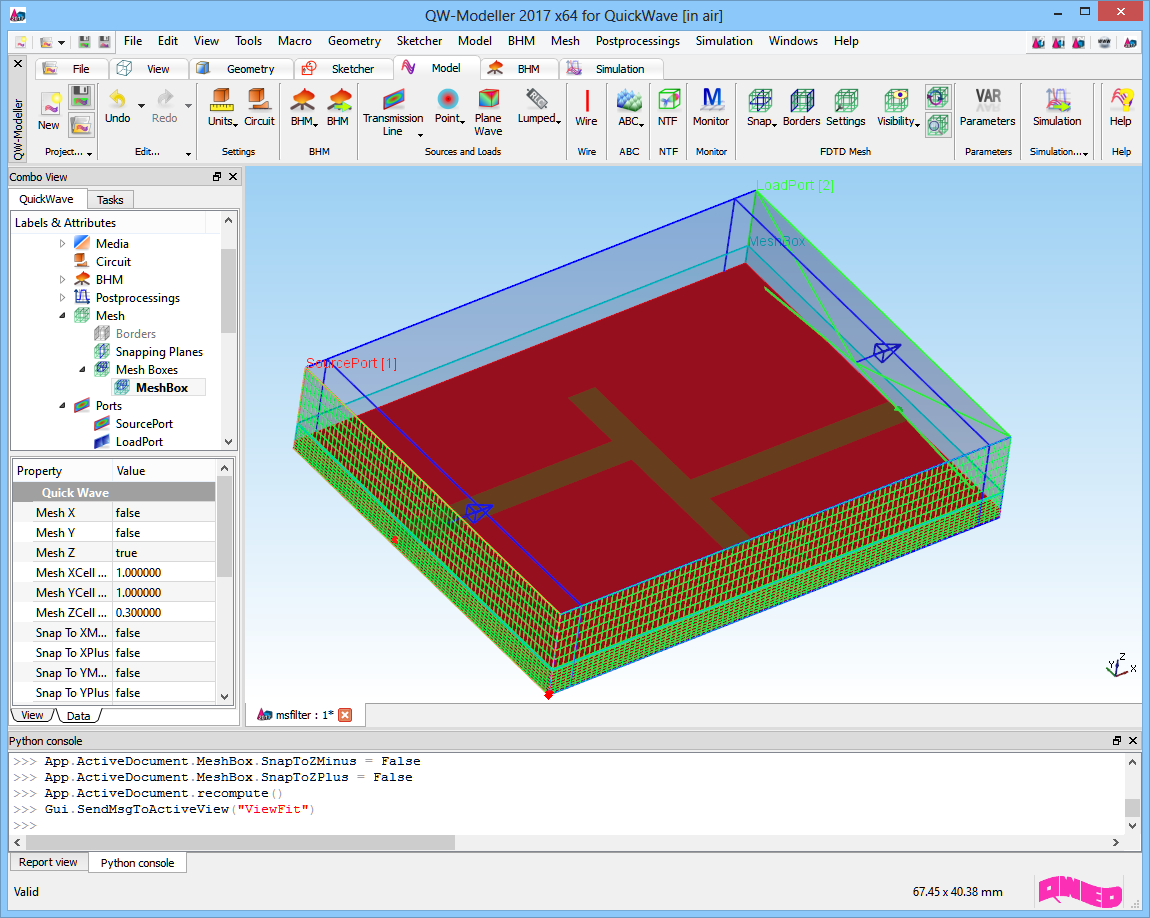
Task: Click the property panel vertical scrollbar
Action: [x=224, y=526]
